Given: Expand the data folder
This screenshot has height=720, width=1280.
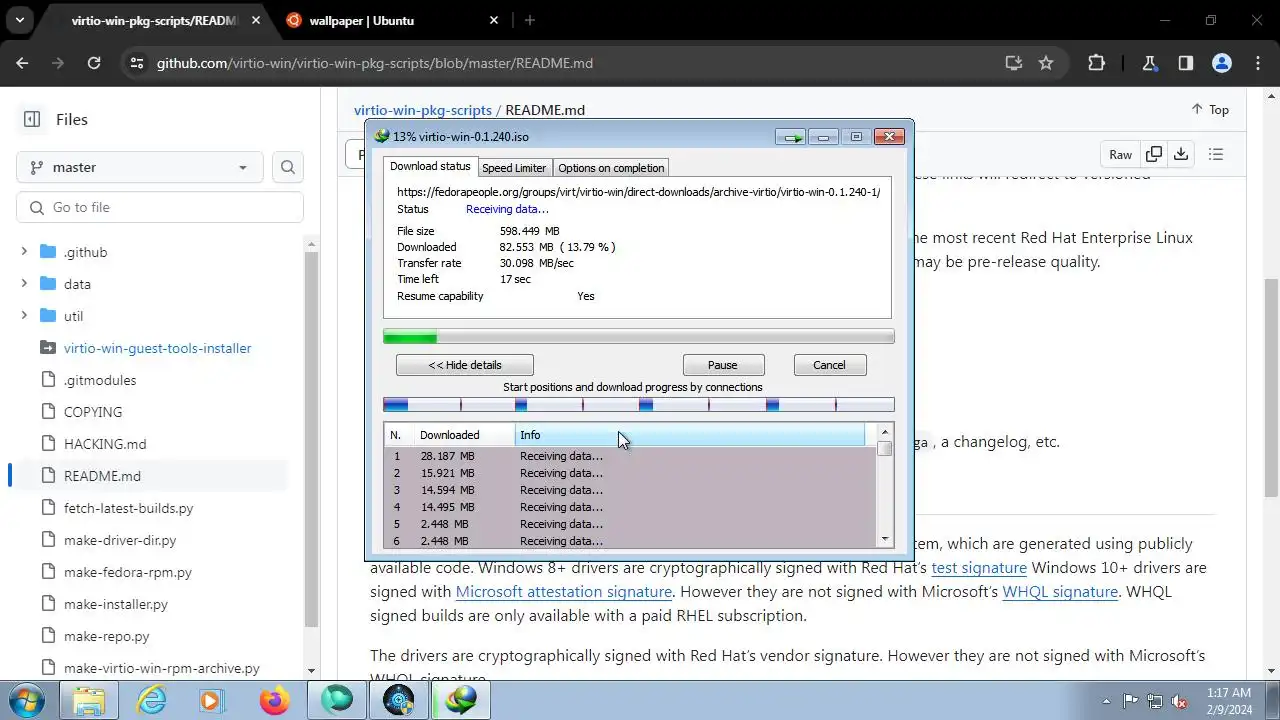Looking at the screenshot, I should 24,284.
